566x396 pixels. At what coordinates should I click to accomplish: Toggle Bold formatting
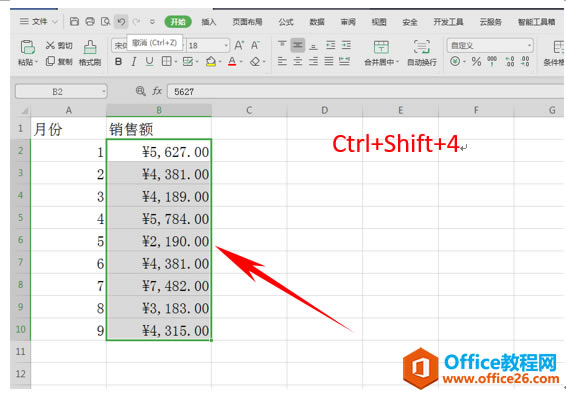coord(118,62)
